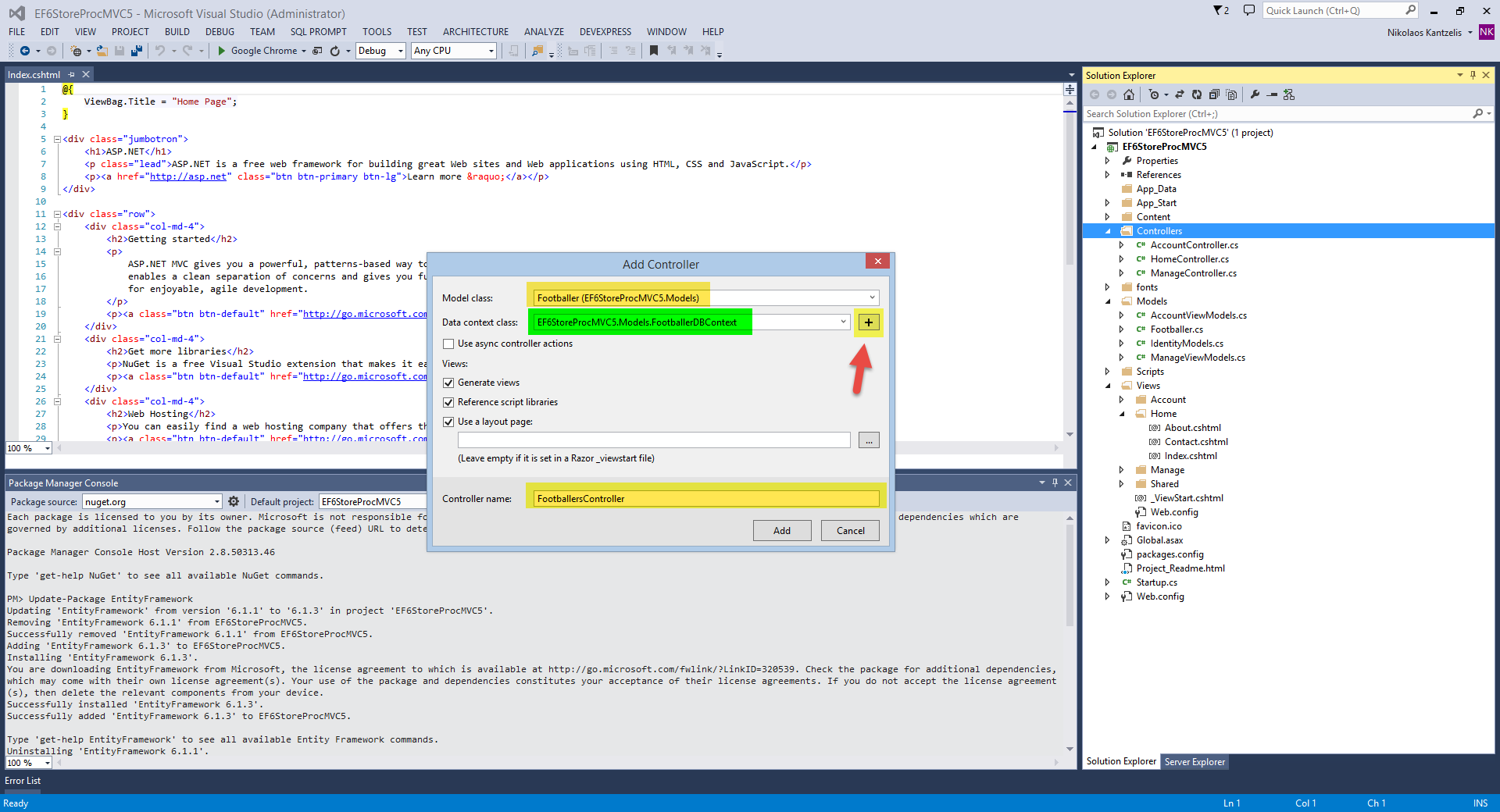Expand the Scripts folder node

tap(1108, 372)
